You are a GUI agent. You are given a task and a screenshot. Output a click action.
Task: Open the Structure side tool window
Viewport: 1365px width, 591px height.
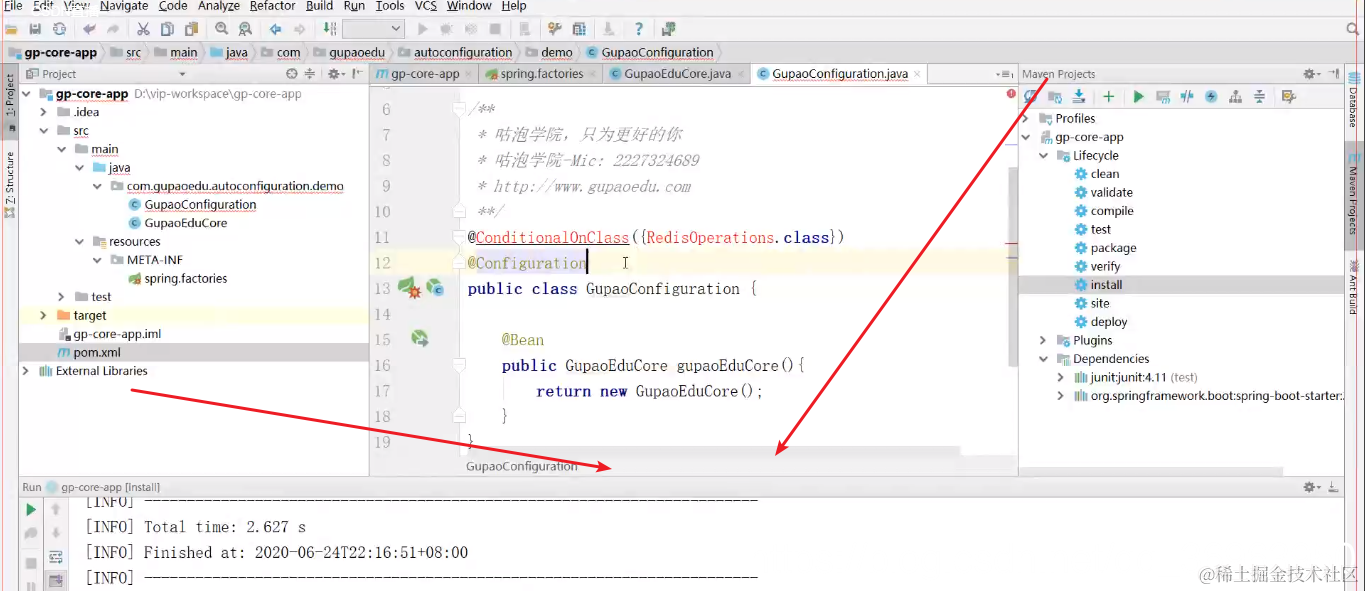pos(10,185)
